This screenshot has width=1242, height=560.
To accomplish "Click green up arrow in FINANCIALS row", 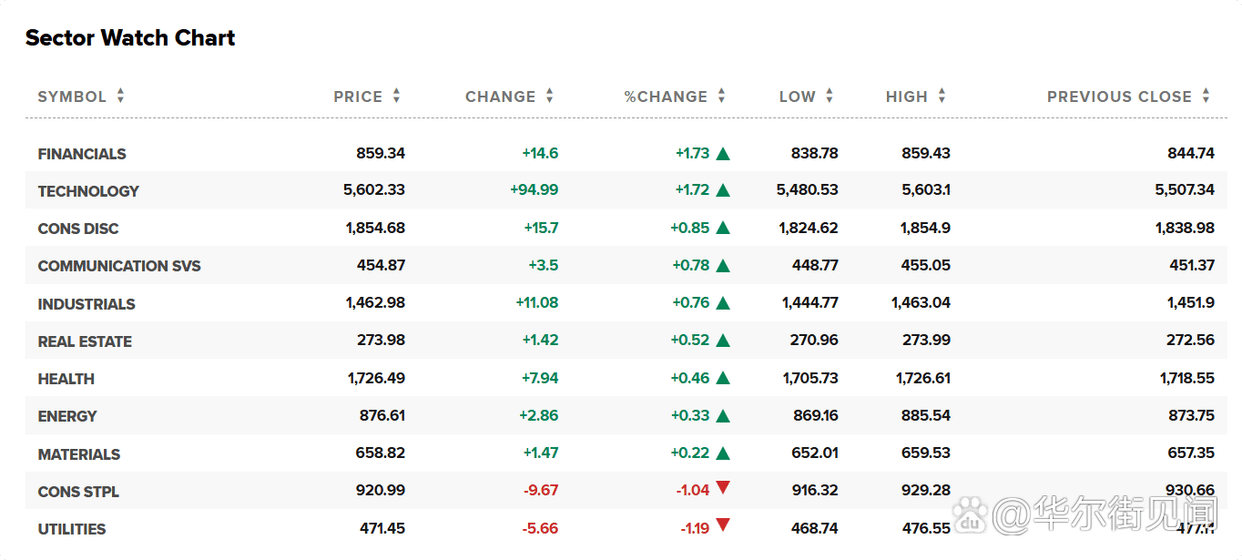I will (723, 154).
